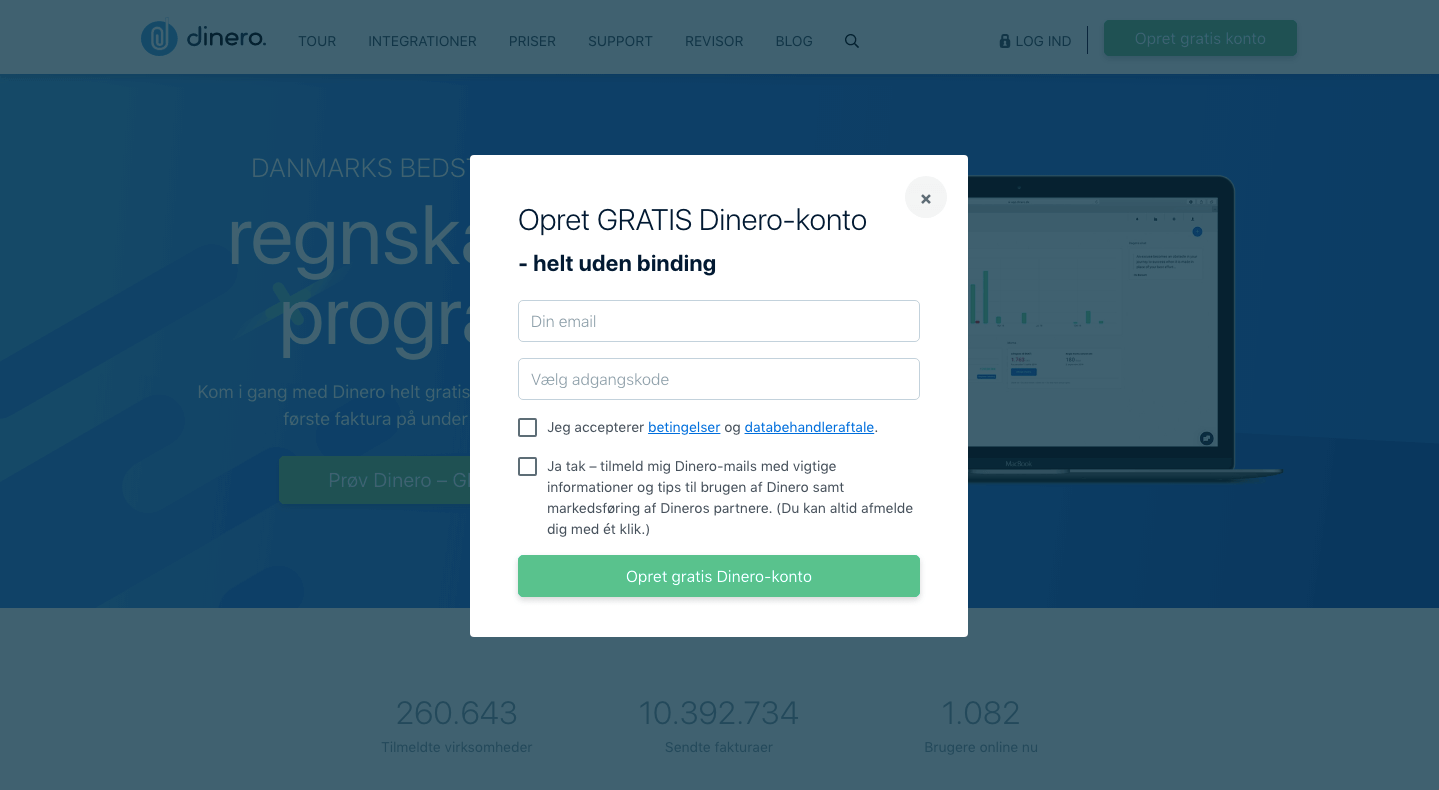The width and height of the screenshot is (1439, 790).
Task: Close the signup modal with X
Action: tap(926, 198)
